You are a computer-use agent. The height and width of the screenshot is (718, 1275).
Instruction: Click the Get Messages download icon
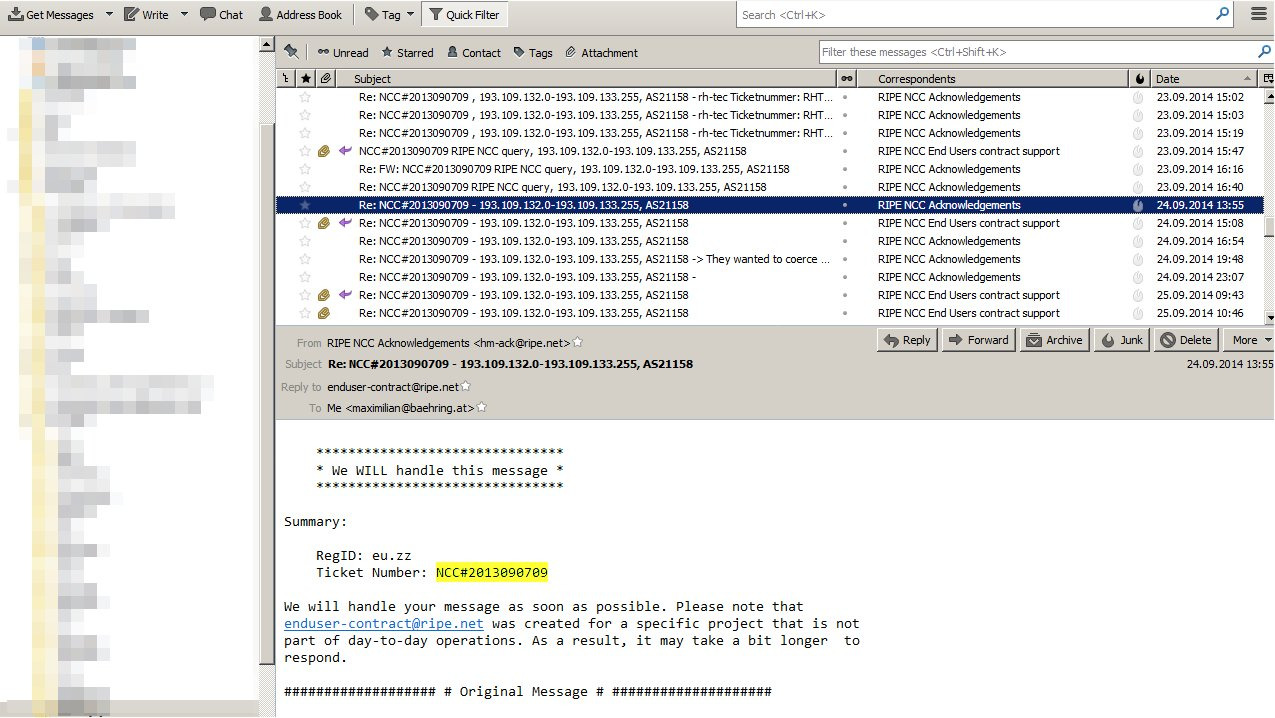click(16, 15)
